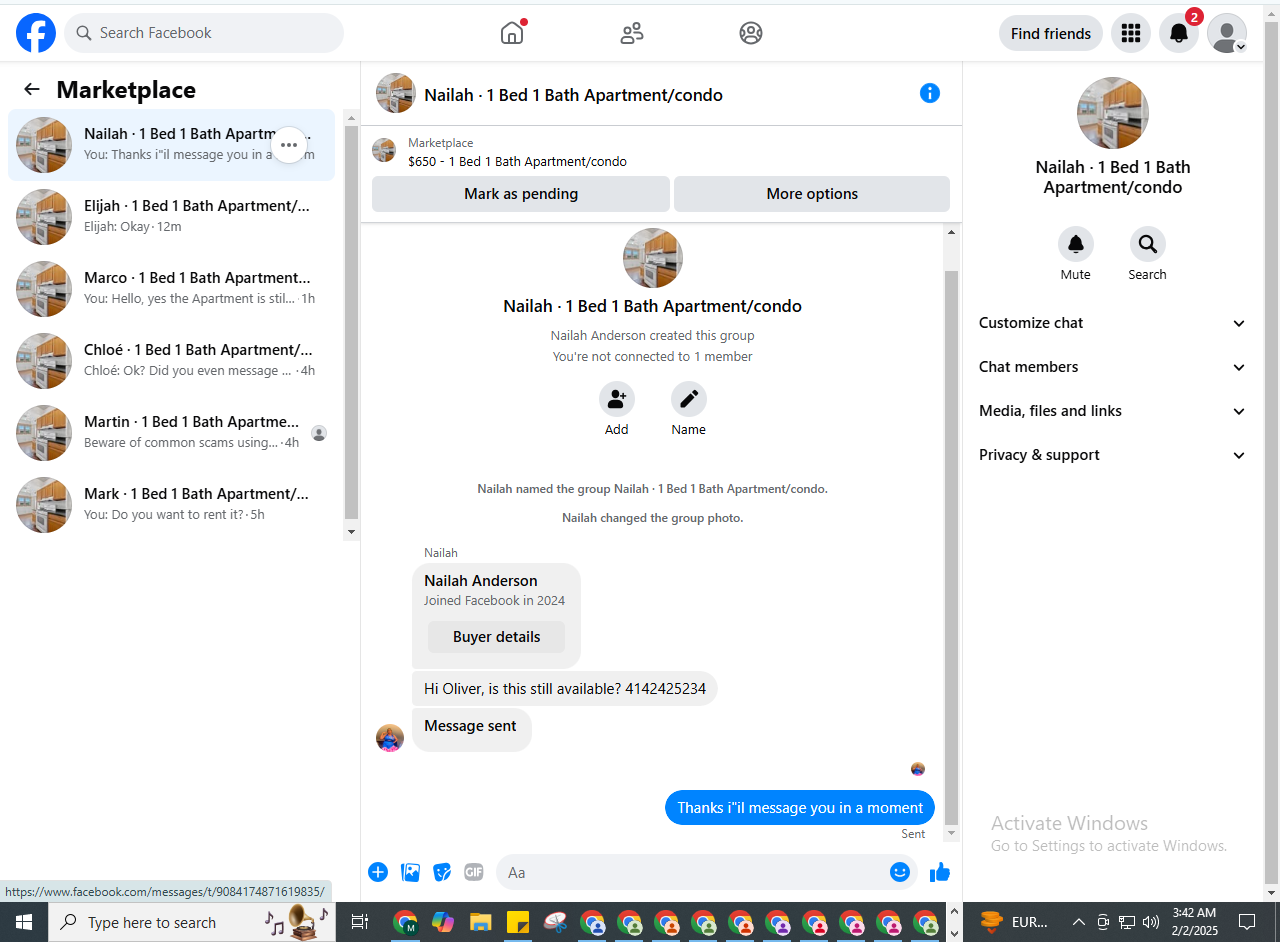
Task: Open conversation options ellipsis for Nailah chat
Action: pos(289,145)
